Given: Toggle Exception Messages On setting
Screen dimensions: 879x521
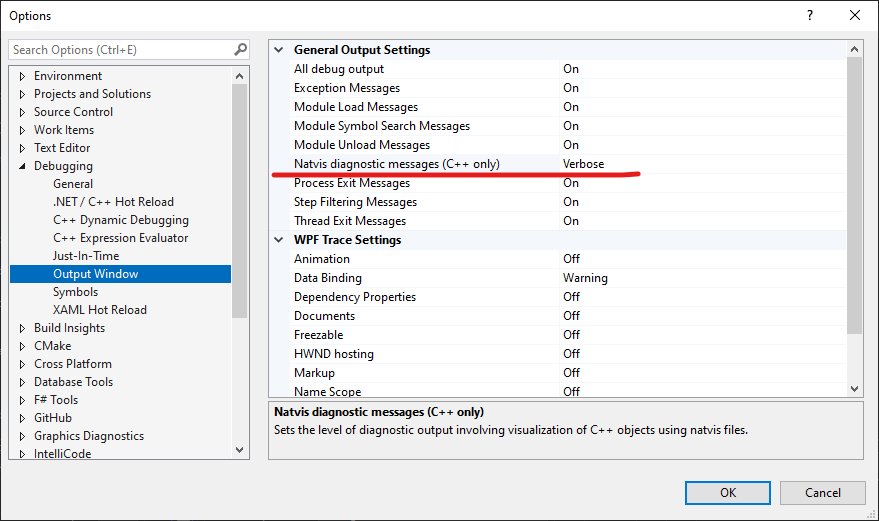Looking at the screenshot, I should (700, 88).
